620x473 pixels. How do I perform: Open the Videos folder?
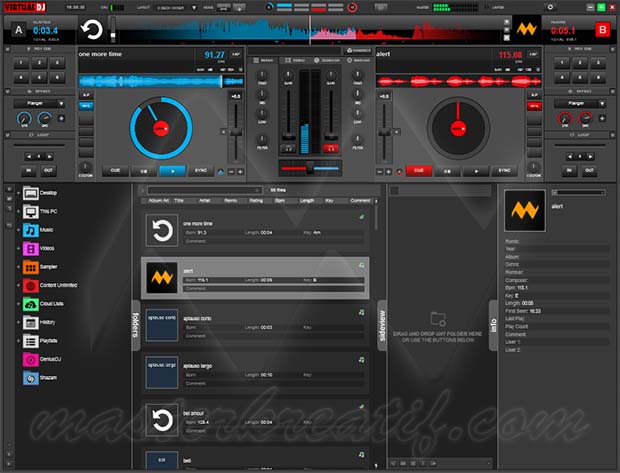(x=39, y=248)
